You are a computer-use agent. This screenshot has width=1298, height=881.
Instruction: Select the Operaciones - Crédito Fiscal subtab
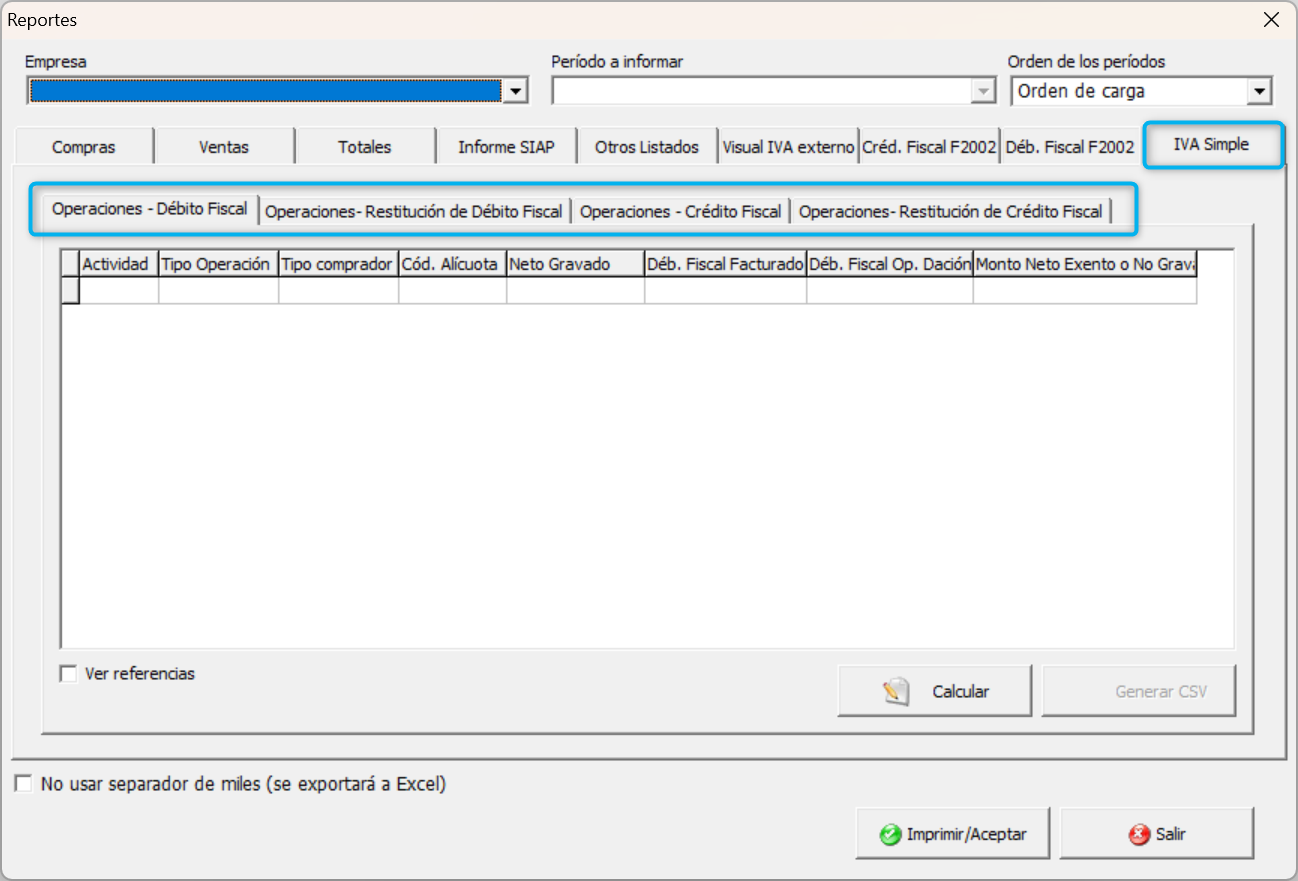click(680, 211)
